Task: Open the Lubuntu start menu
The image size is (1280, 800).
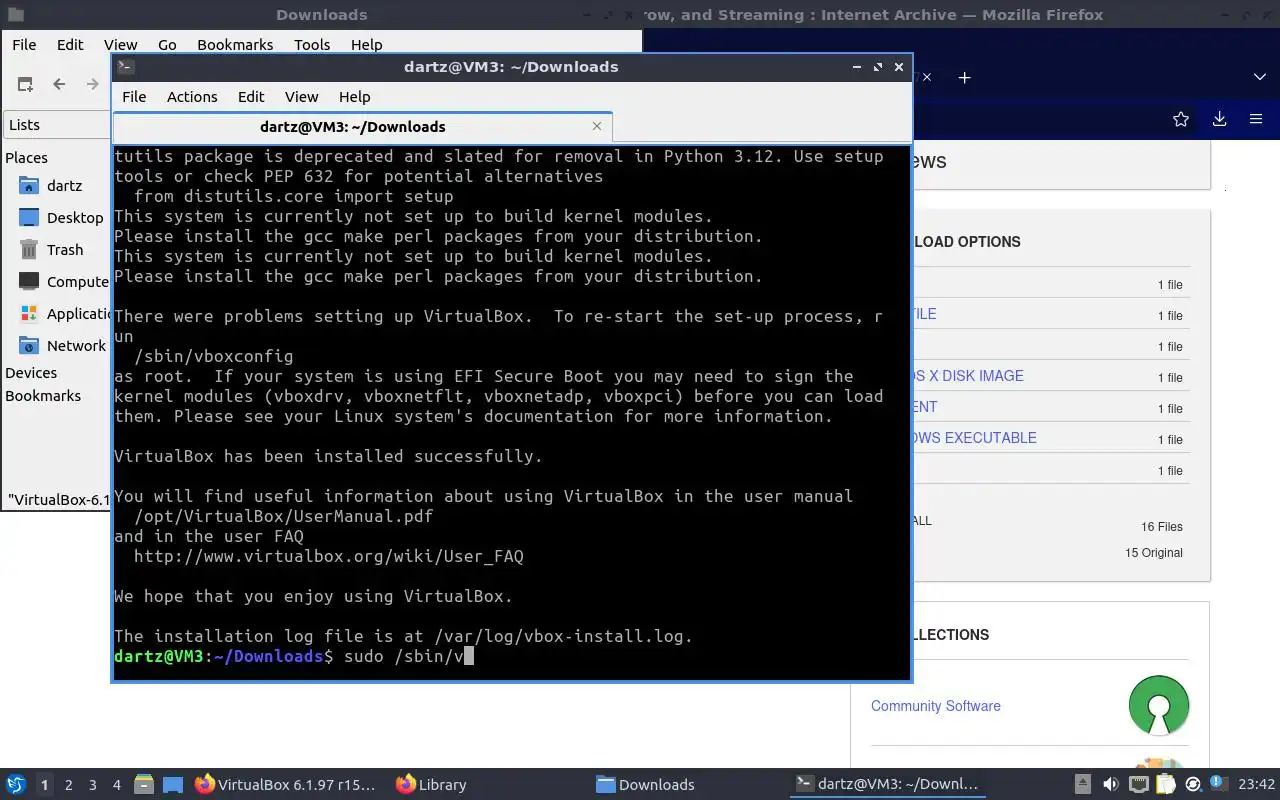Action: tap(16, 785)
